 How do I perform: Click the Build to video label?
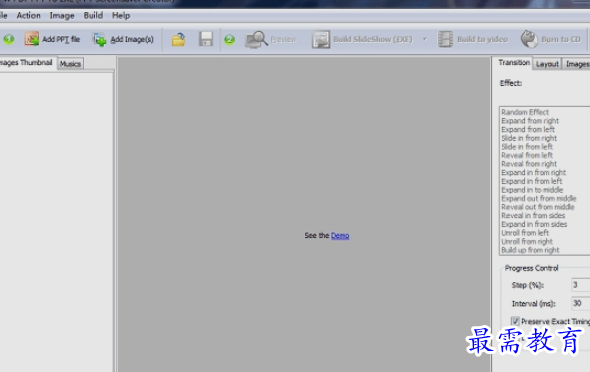coord(482,39)
